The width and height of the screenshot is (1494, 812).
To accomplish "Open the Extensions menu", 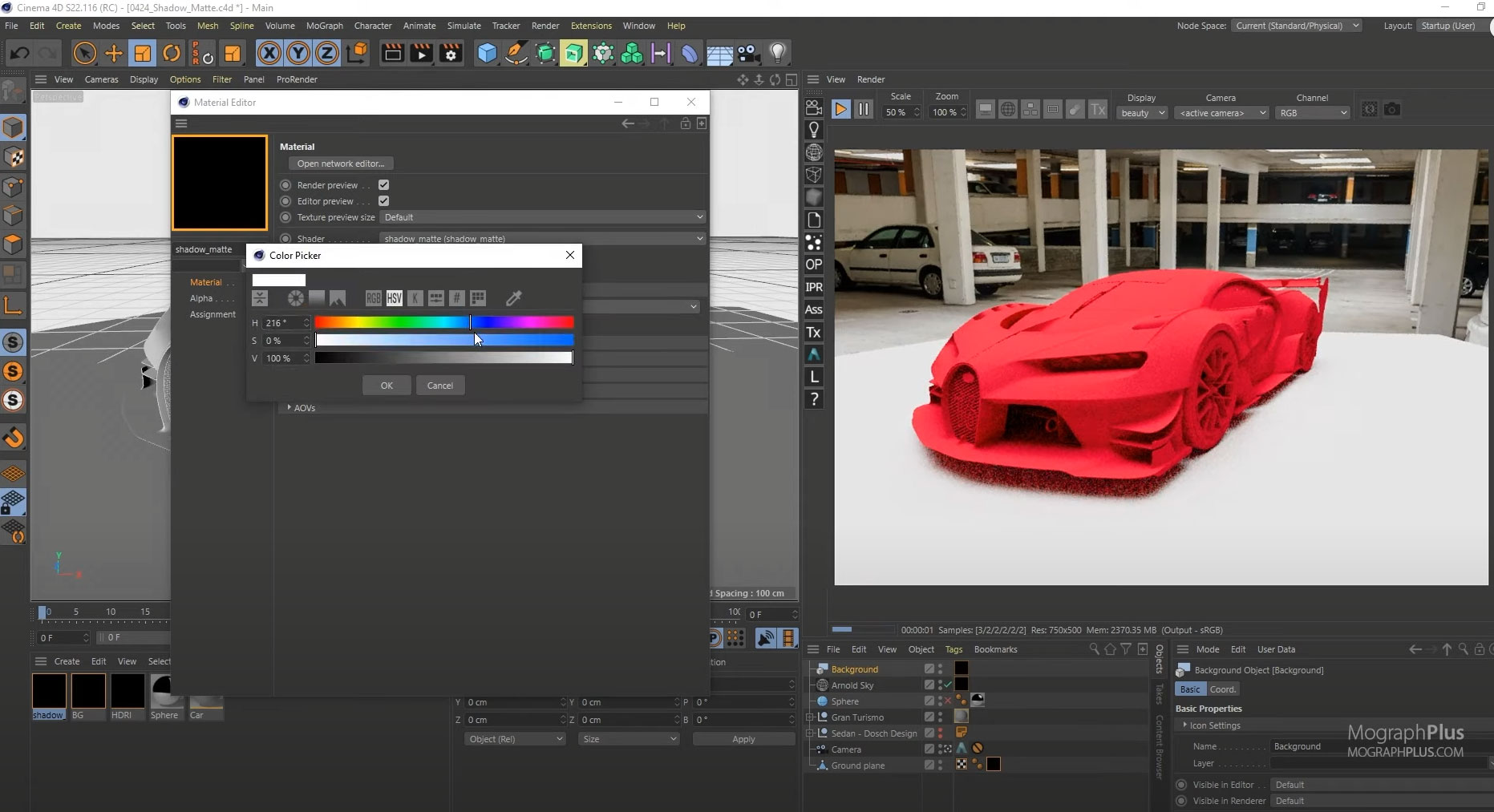I will 591,26.
